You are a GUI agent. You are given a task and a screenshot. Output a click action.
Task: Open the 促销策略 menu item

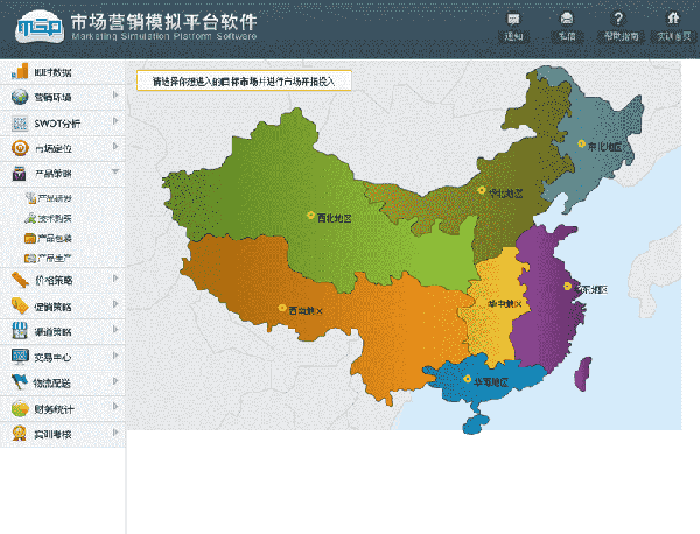coord(53,305)
